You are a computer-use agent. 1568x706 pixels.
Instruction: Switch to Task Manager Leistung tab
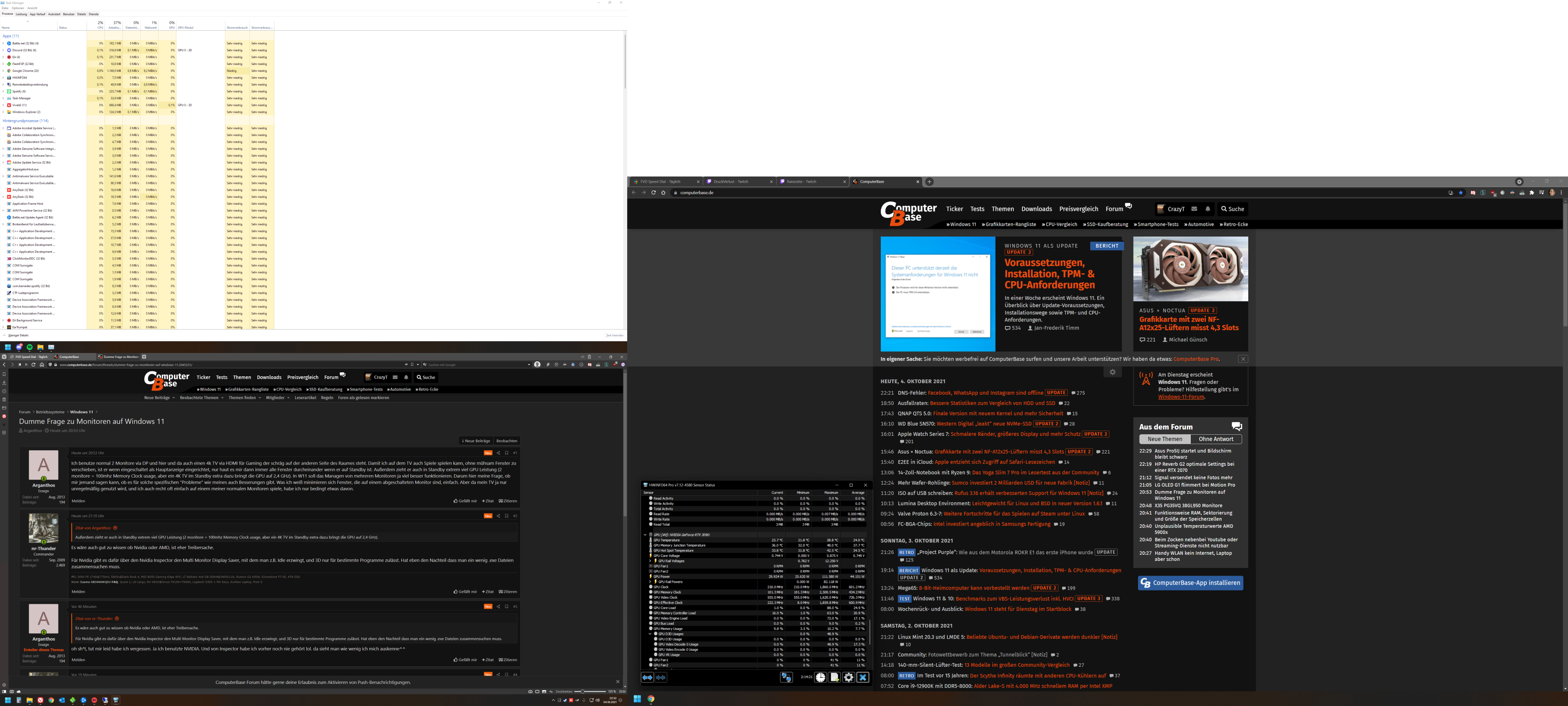click(21, 14)
